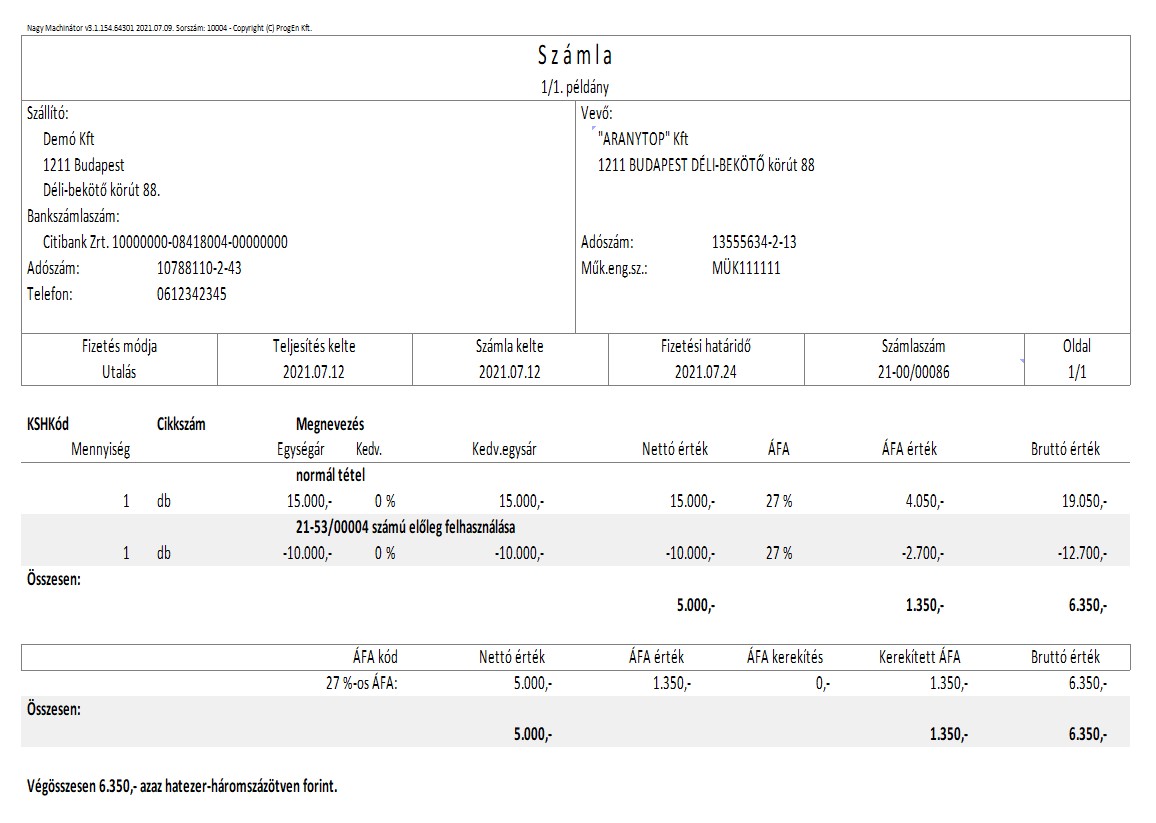Select the supplier name Demó Kft

[69, 139]
